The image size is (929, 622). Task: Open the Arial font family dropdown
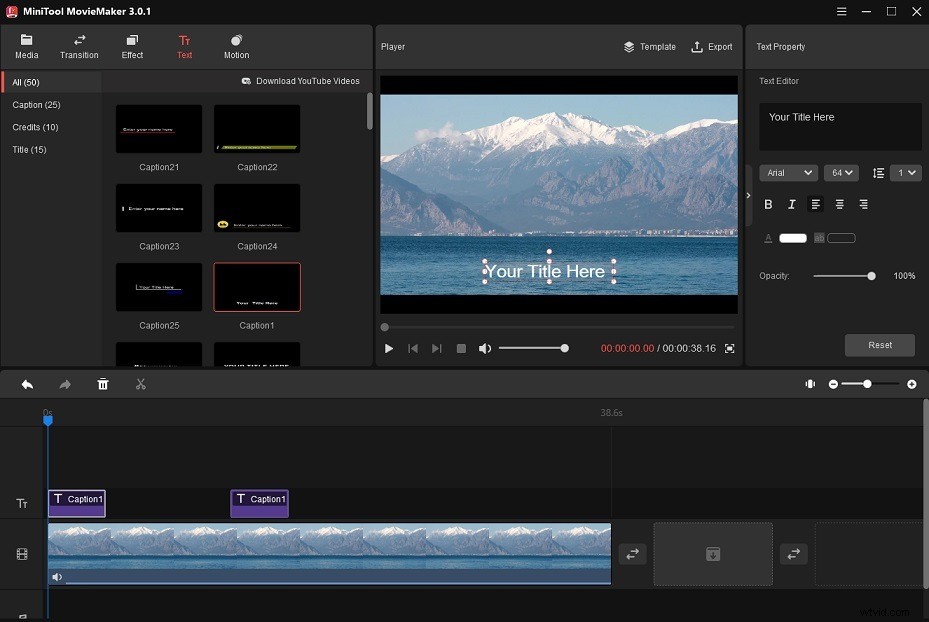(788, 172)
